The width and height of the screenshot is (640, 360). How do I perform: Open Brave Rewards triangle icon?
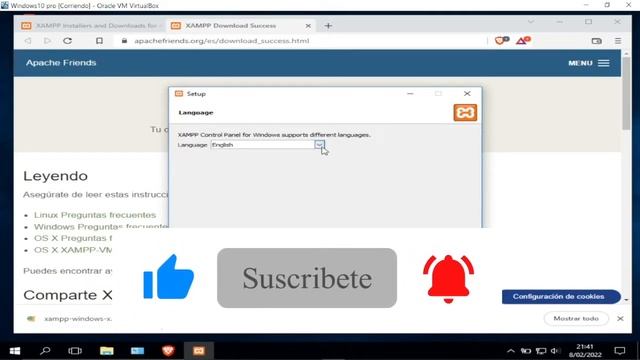(x=523, y=40)
